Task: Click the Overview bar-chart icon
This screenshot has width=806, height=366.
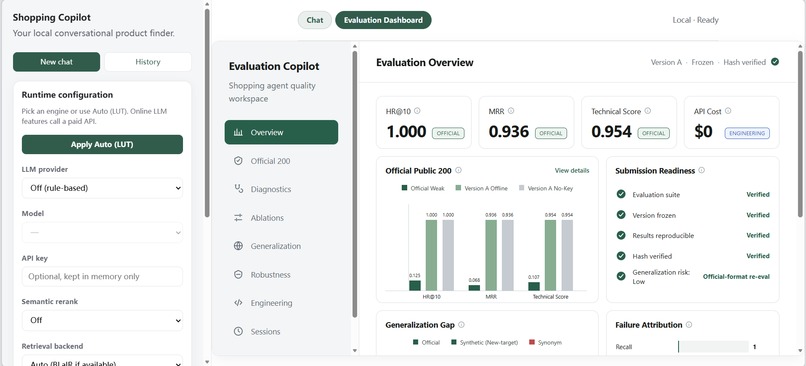Action: tap(238, 132)
